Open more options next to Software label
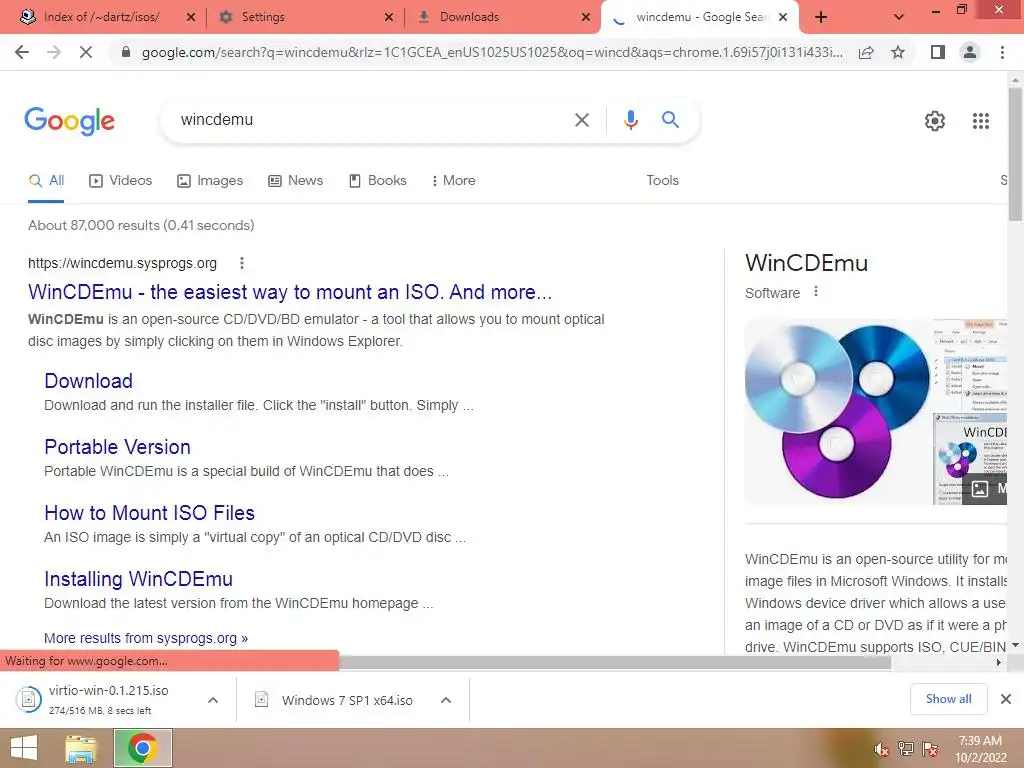 click(816, 292)
